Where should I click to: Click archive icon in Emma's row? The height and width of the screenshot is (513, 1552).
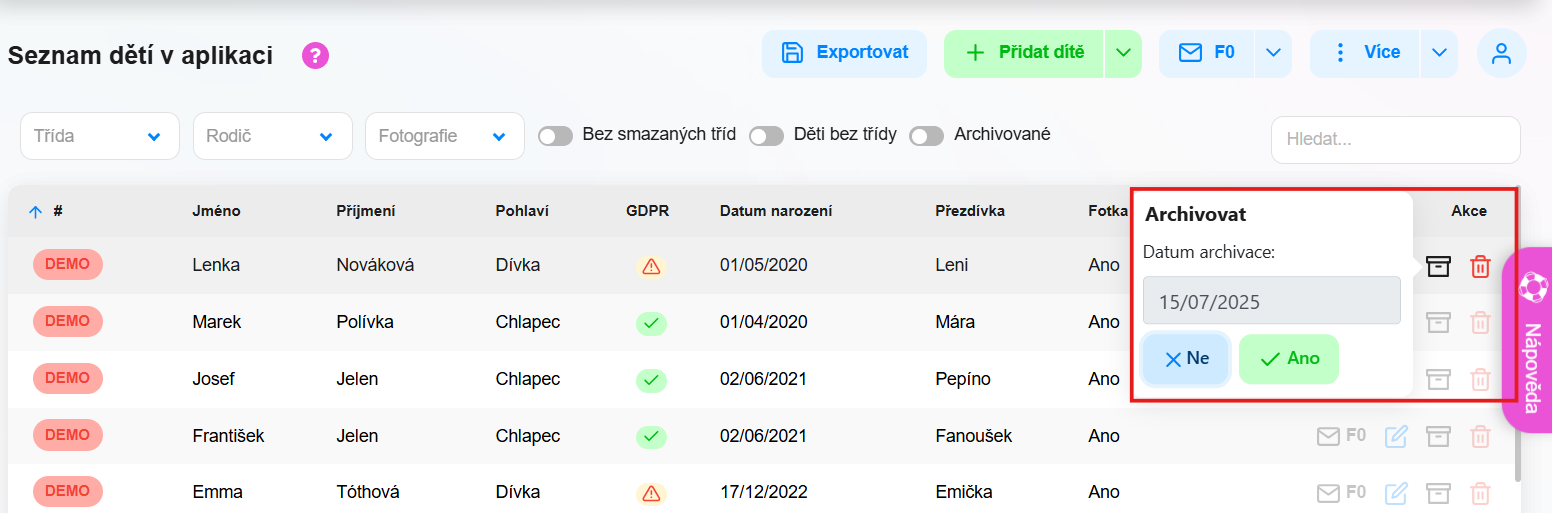1438,493
